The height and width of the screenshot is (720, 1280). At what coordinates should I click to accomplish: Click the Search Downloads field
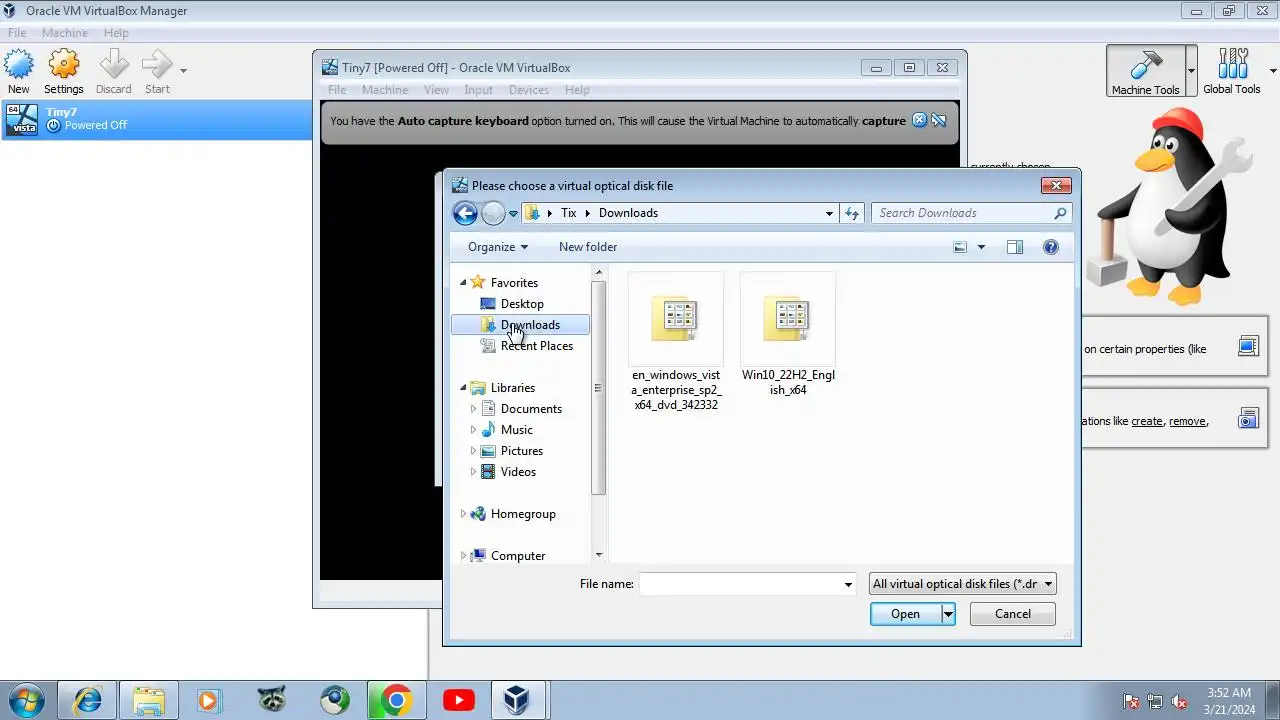971,213
